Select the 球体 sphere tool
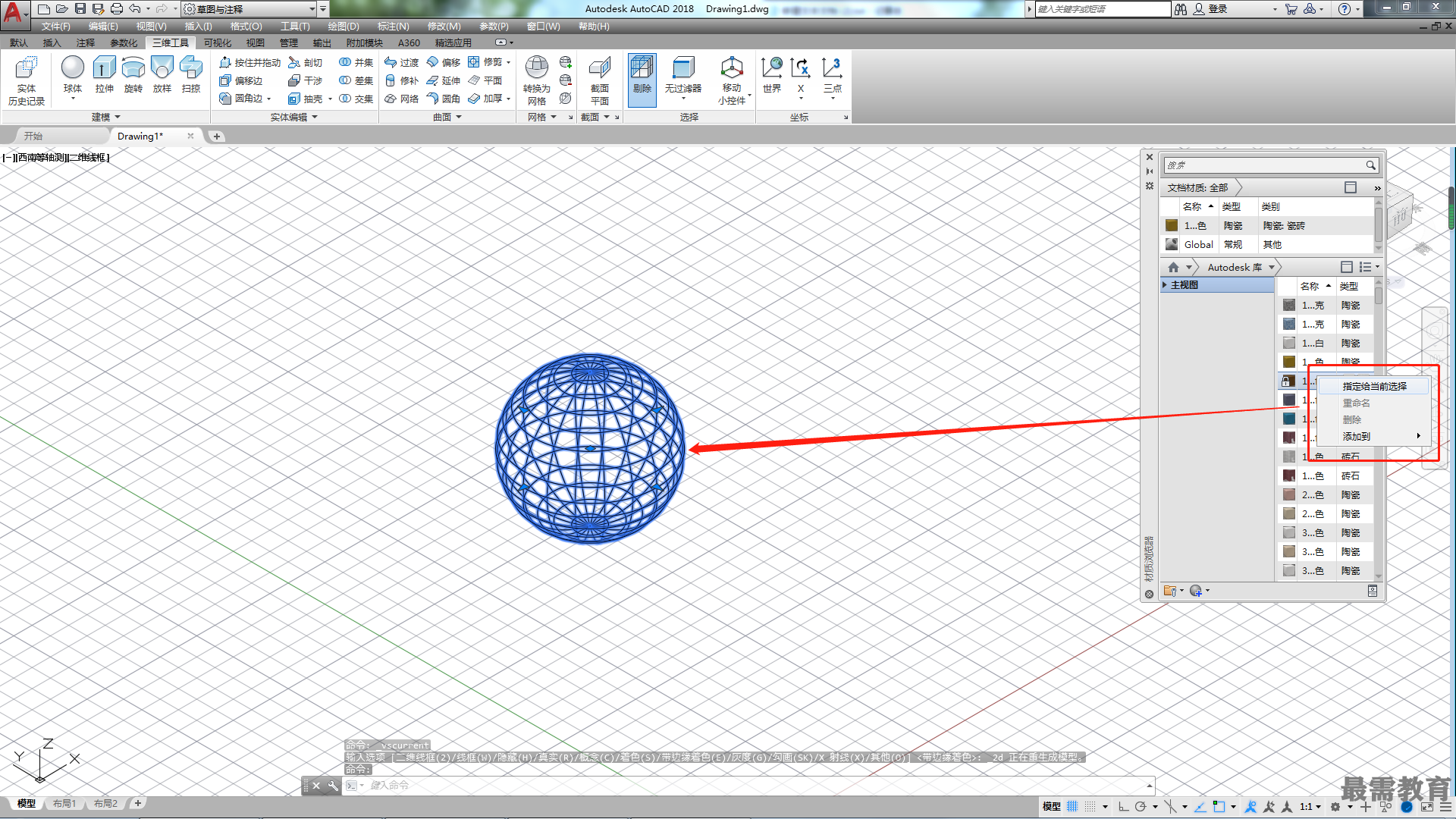The width and height of the screenshot is (1456, 819). (73, 74)
